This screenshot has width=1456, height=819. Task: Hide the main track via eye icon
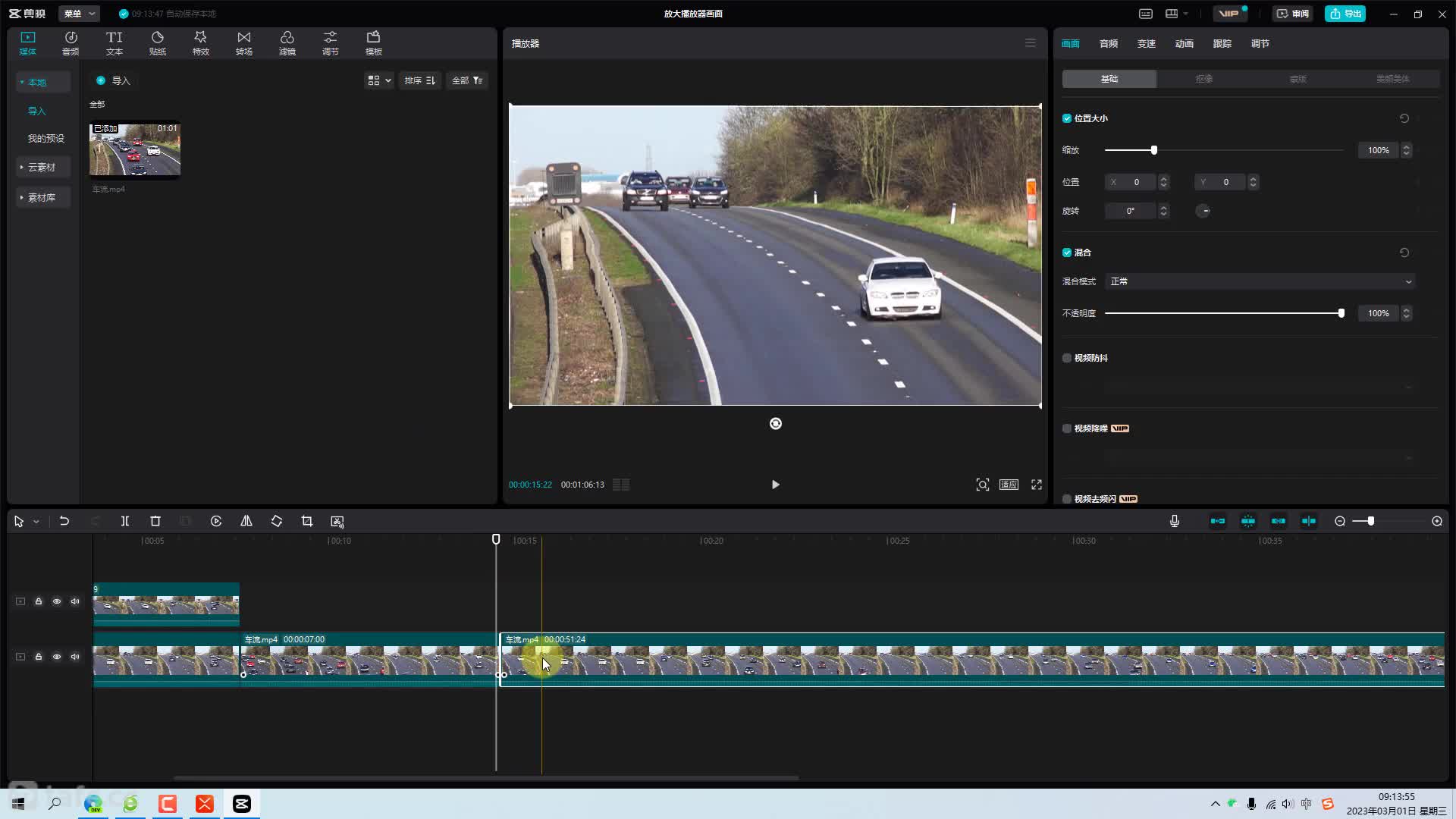57,657
